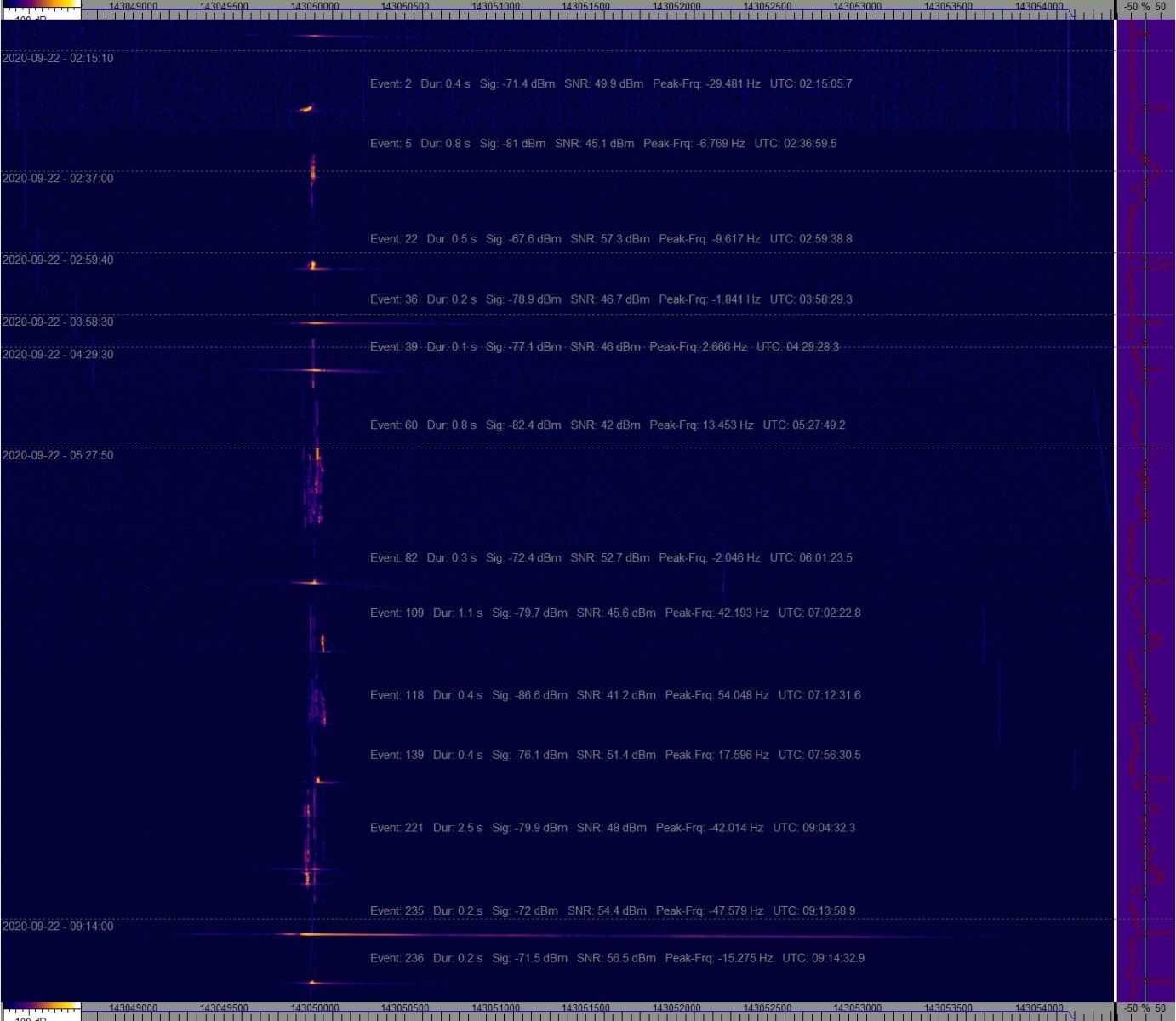Click the Event 221 annotation text
1176x1021 pixels.
coord(613,827)
